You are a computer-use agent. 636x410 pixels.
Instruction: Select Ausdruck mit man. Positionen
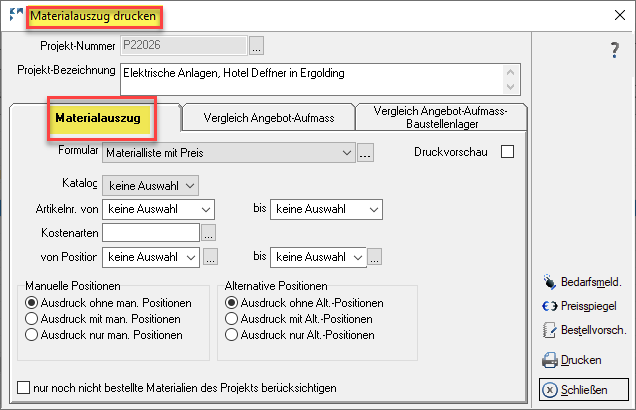[x=33, y=318]
